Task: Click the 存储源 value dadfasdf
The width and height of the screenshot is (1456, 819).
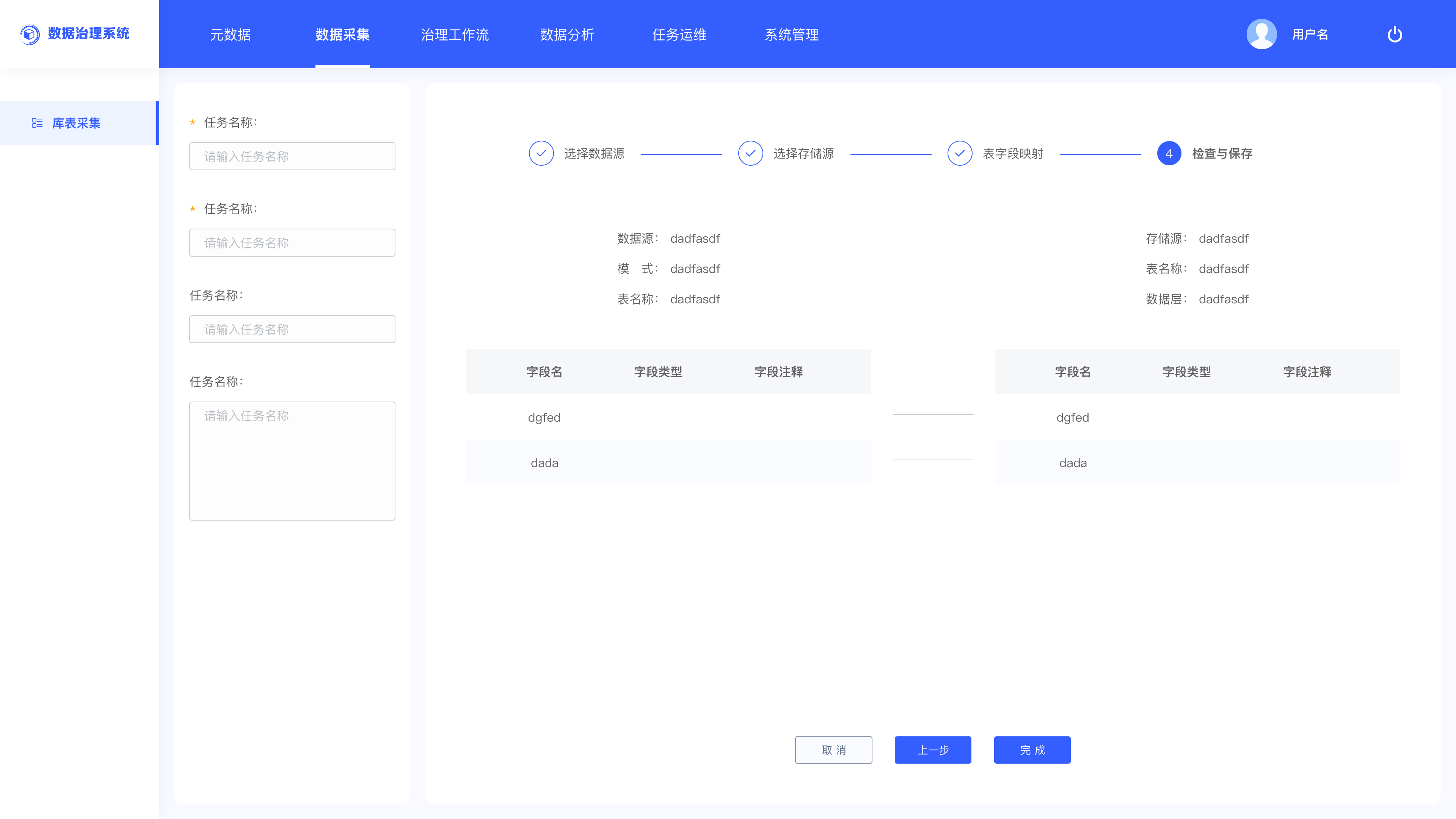Action: 1224,238
